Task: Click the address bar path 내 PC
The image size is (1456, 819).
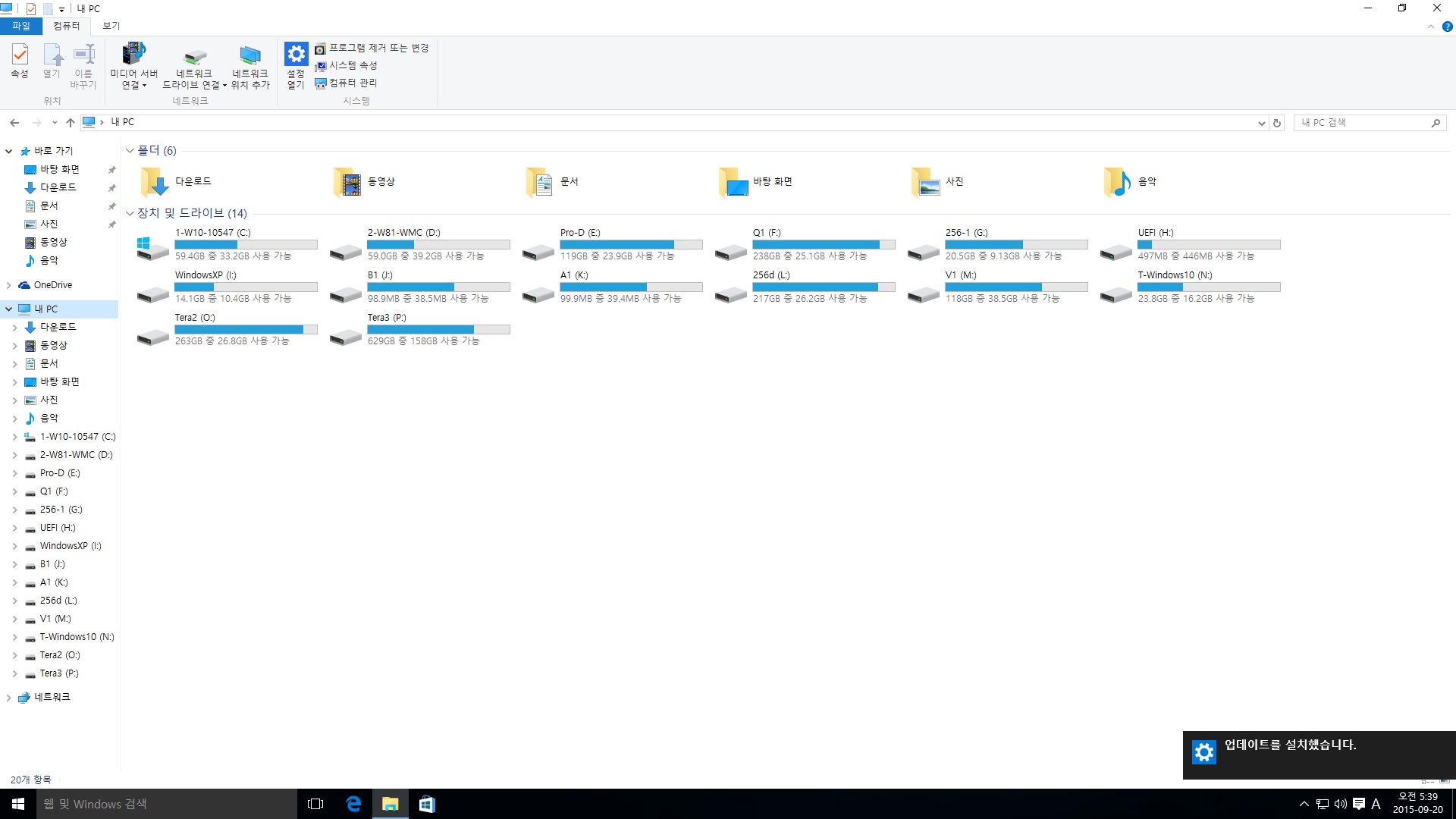Action: pos(122,122)
